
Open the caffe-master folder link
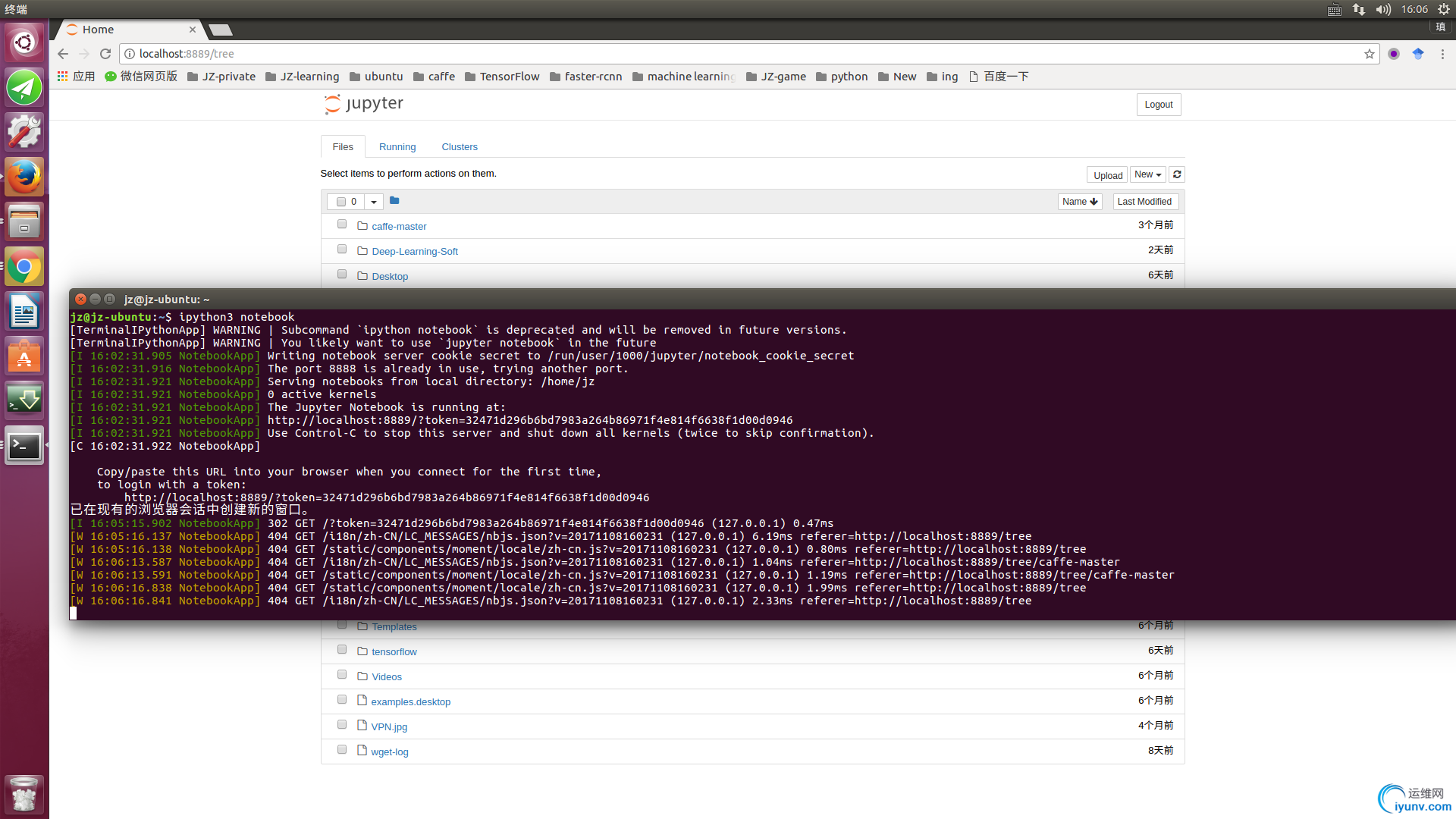pos(399,226)
